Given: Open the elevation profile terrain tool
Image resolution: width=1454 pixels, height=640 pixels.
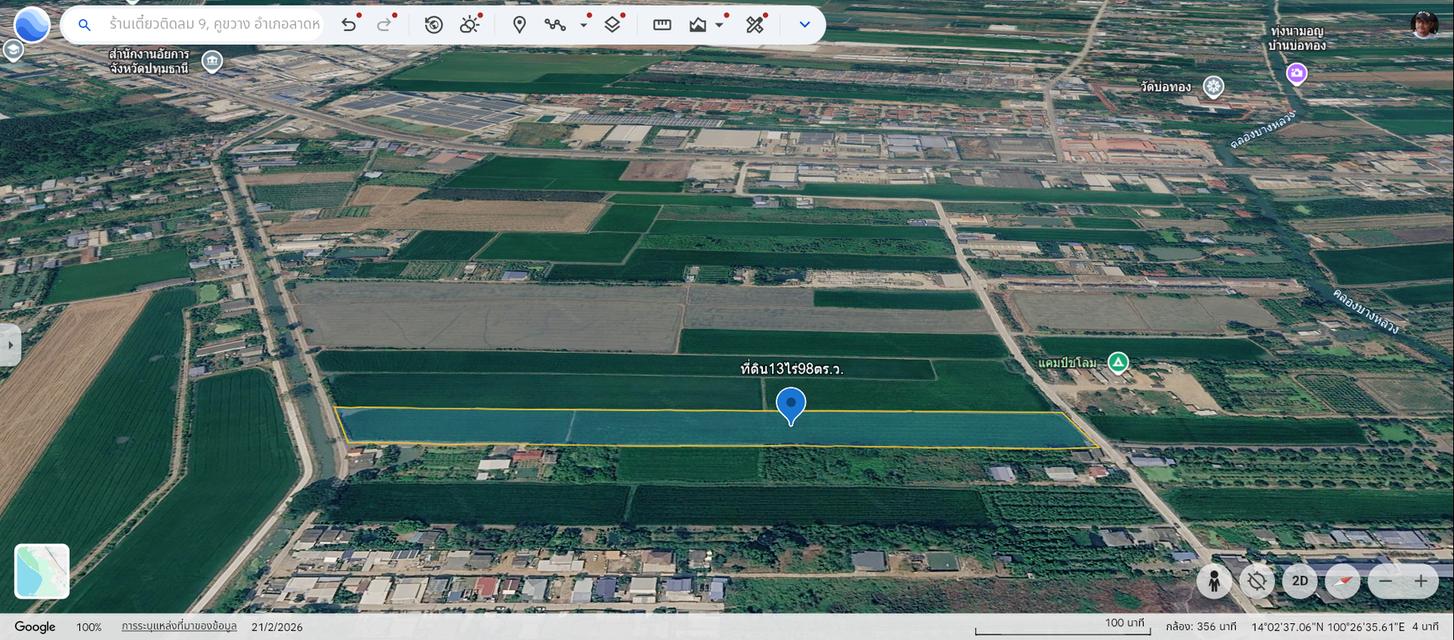Looking at the screenshot, I should click(x=698, y=25).
